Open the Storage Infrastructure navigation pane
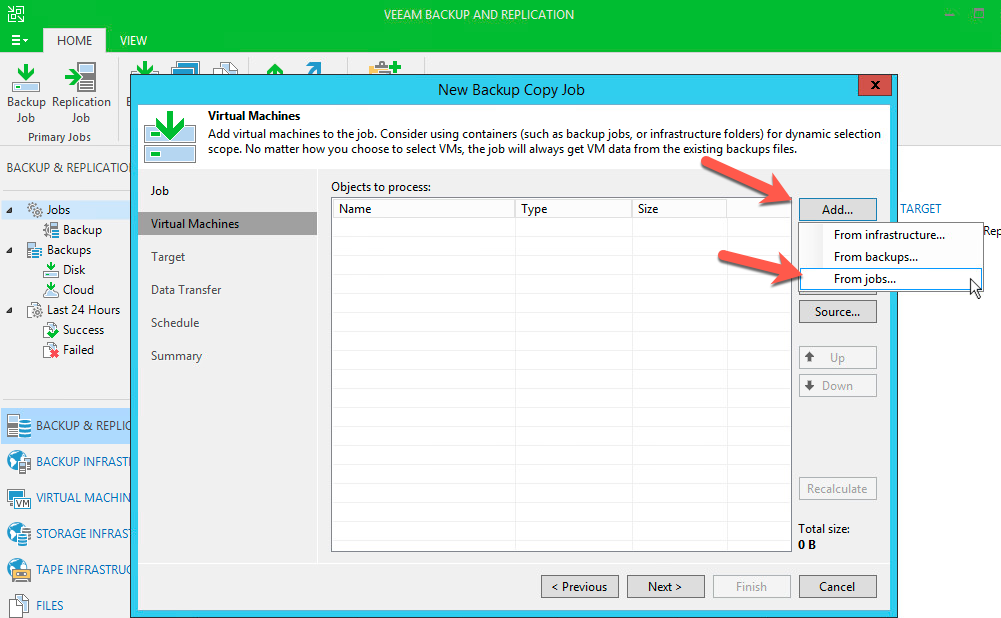 [66, 534]
